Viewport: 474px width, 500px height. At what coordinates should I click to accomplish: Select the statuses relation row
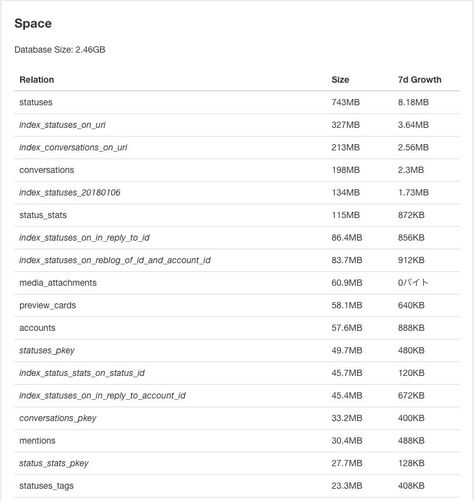point(237,102)
